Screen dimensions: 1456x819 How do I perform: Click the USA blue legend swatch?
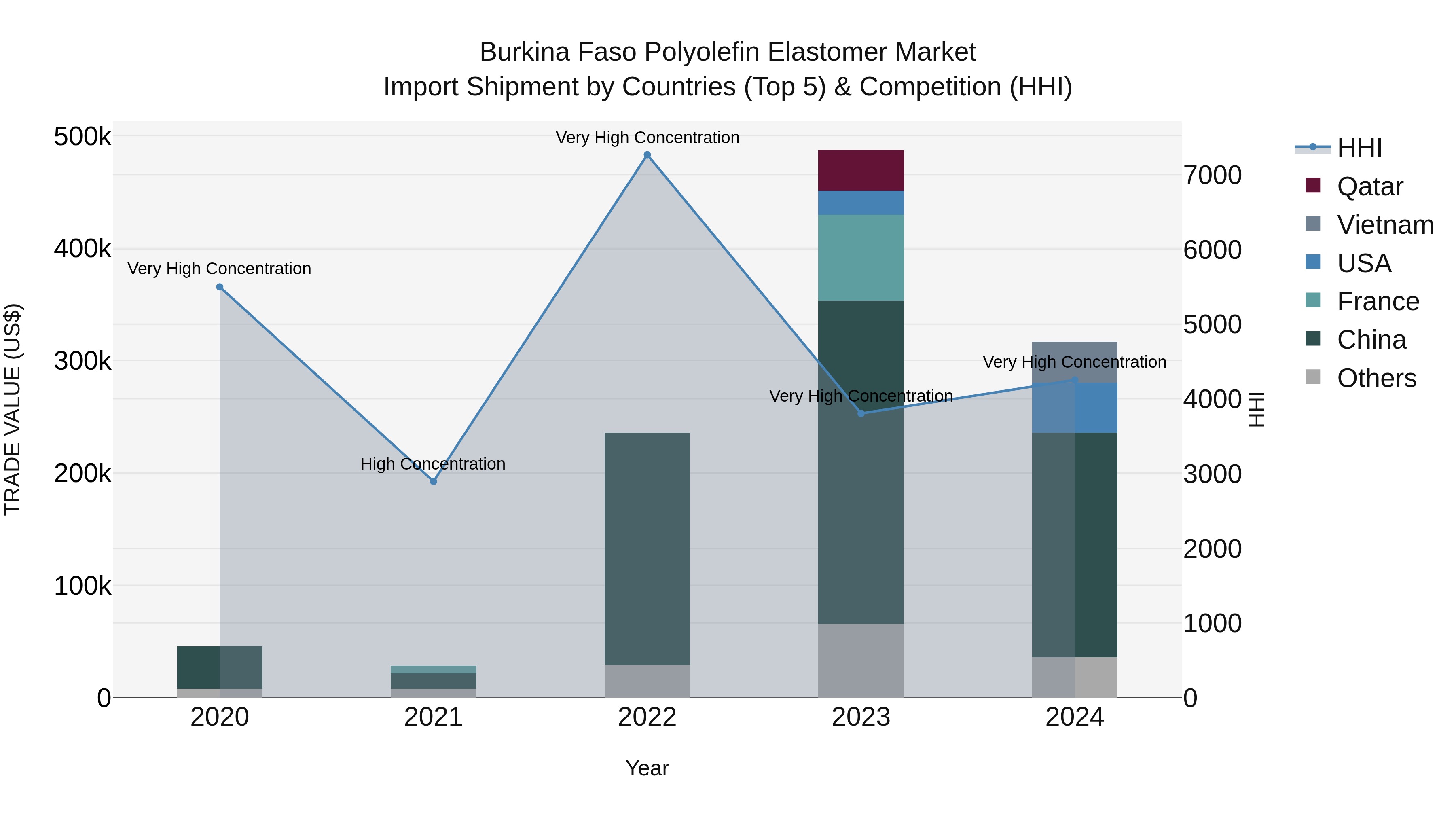(x=1313, y=262)
